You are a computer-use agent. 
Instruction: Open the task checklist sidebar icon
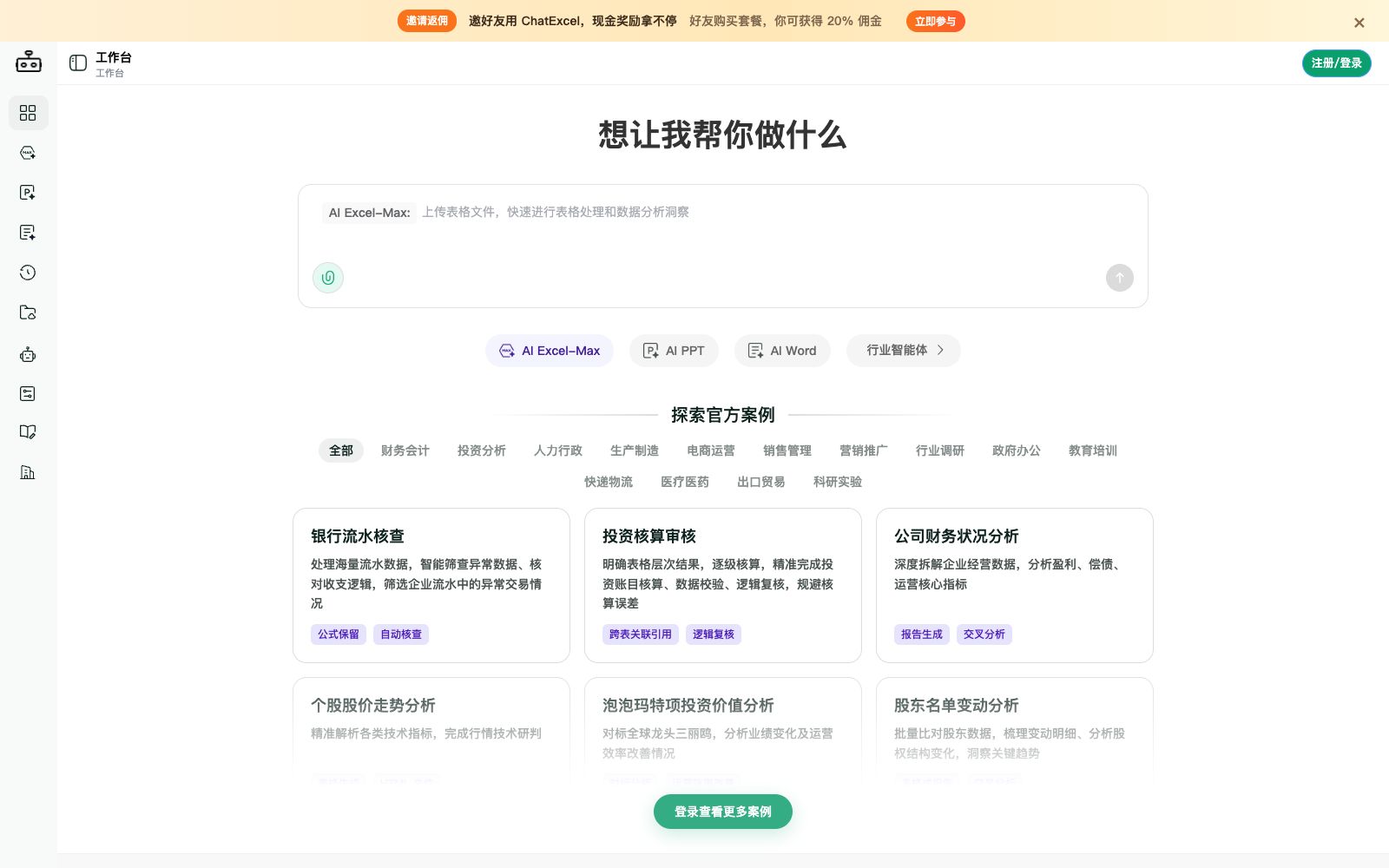click(x=28, y=393)
